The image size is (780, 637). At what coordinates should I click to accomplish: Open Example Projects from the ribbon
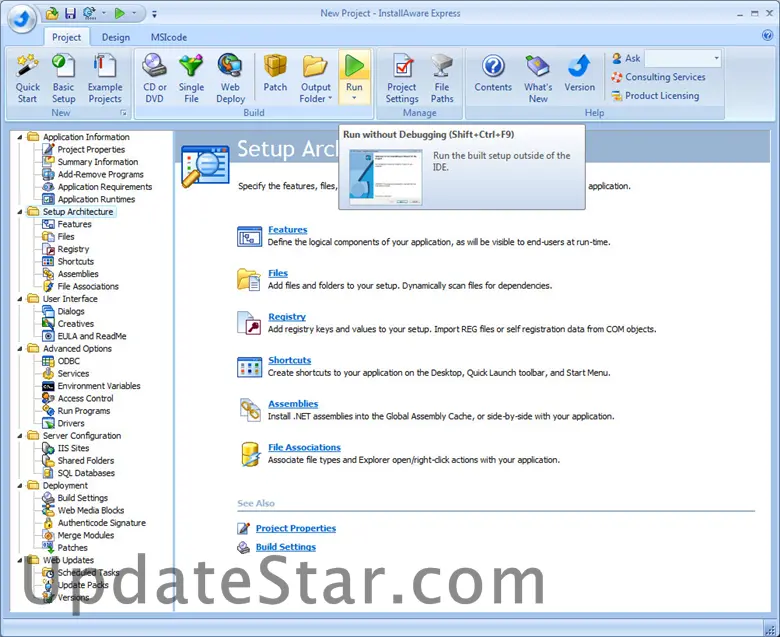[105, 79]
